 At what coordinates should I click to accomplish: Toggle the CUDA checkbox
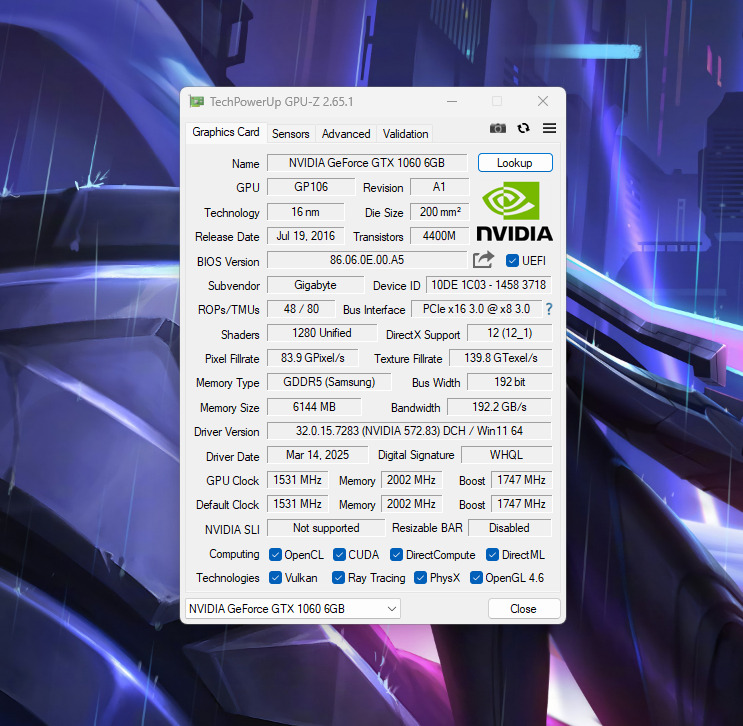point(339,554)
